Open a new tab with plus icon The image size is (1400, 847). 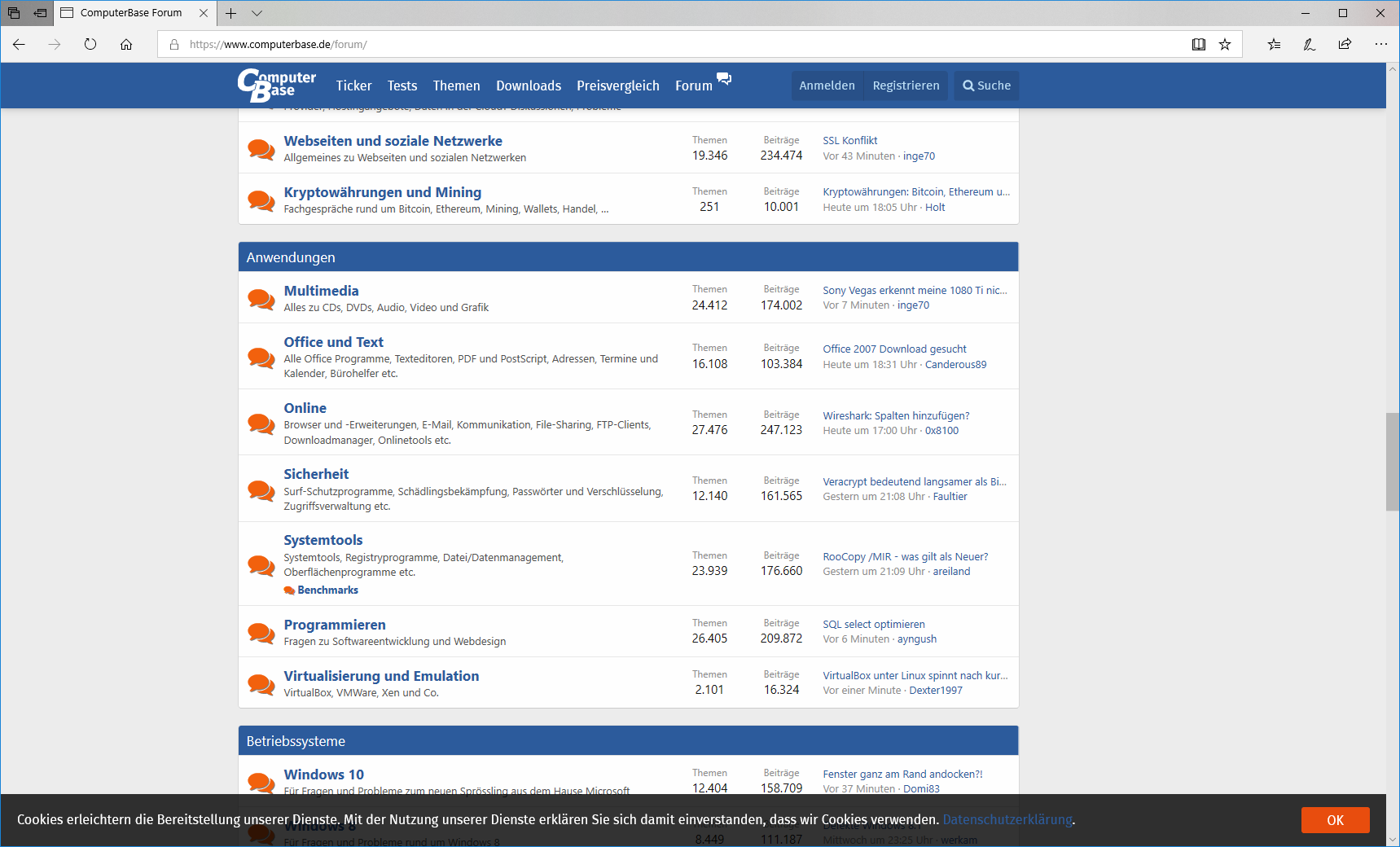click(x=231, y=13)
